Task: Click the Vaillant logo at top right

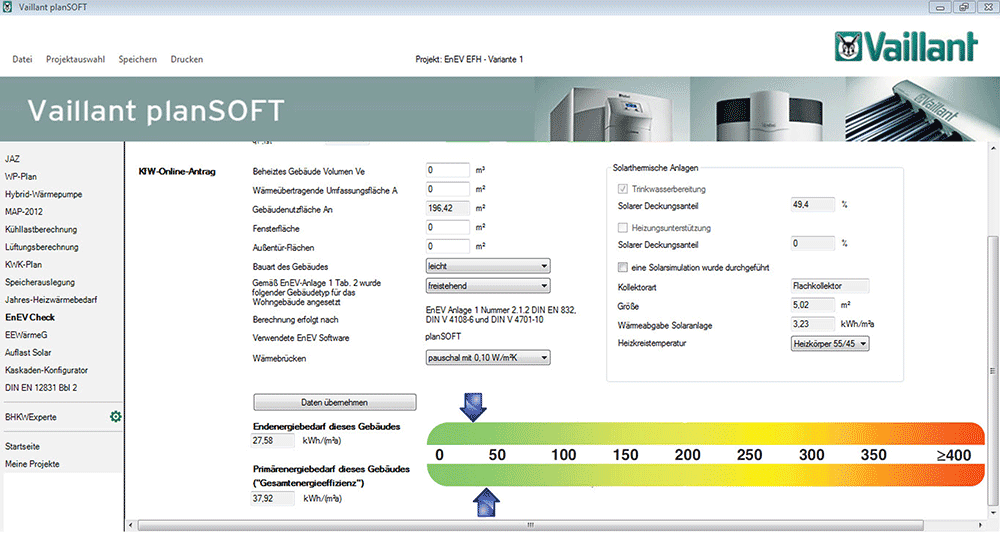Action: (906, 47)
